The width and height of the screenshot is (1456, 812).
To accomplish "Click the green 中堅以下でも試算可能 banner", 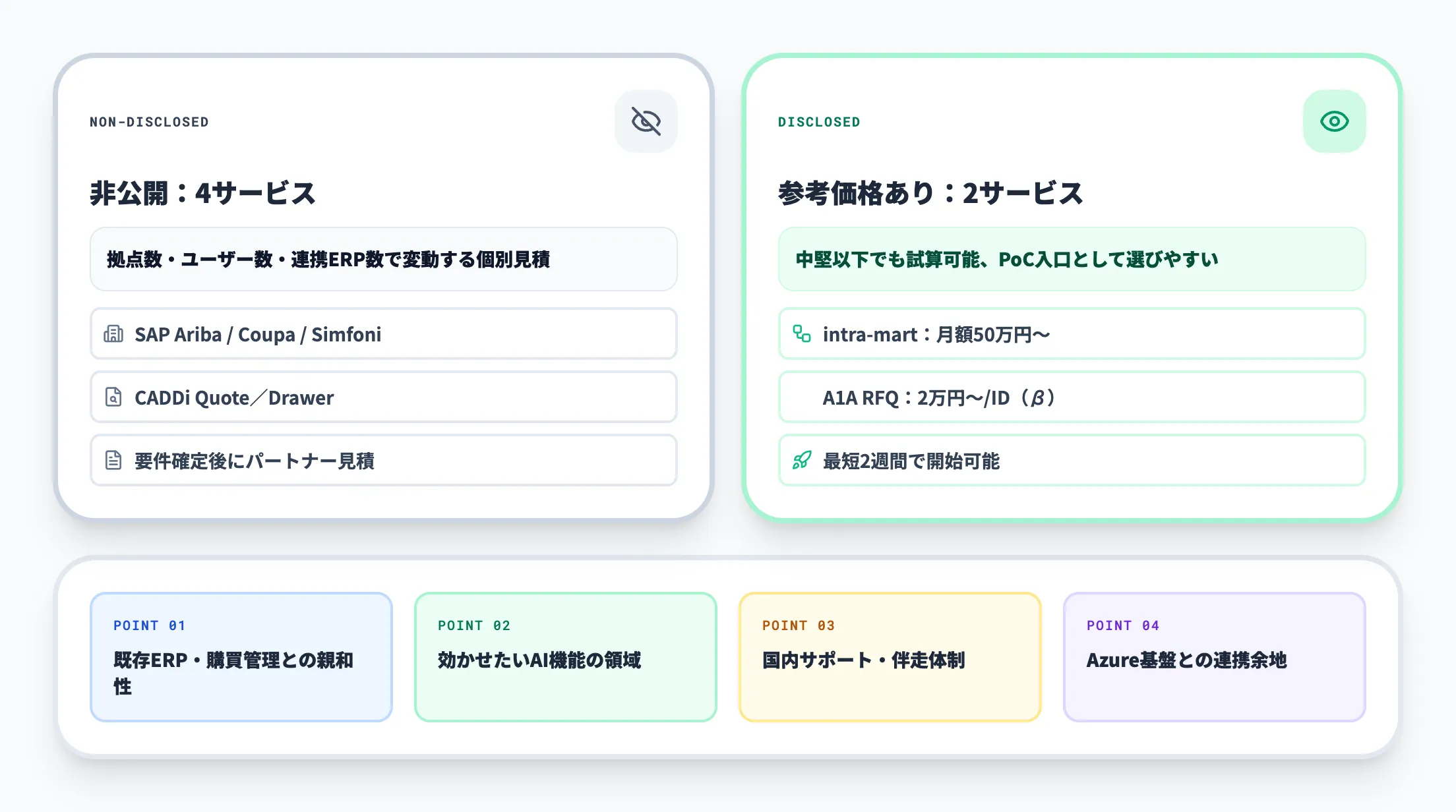I will coord(1073,259).
